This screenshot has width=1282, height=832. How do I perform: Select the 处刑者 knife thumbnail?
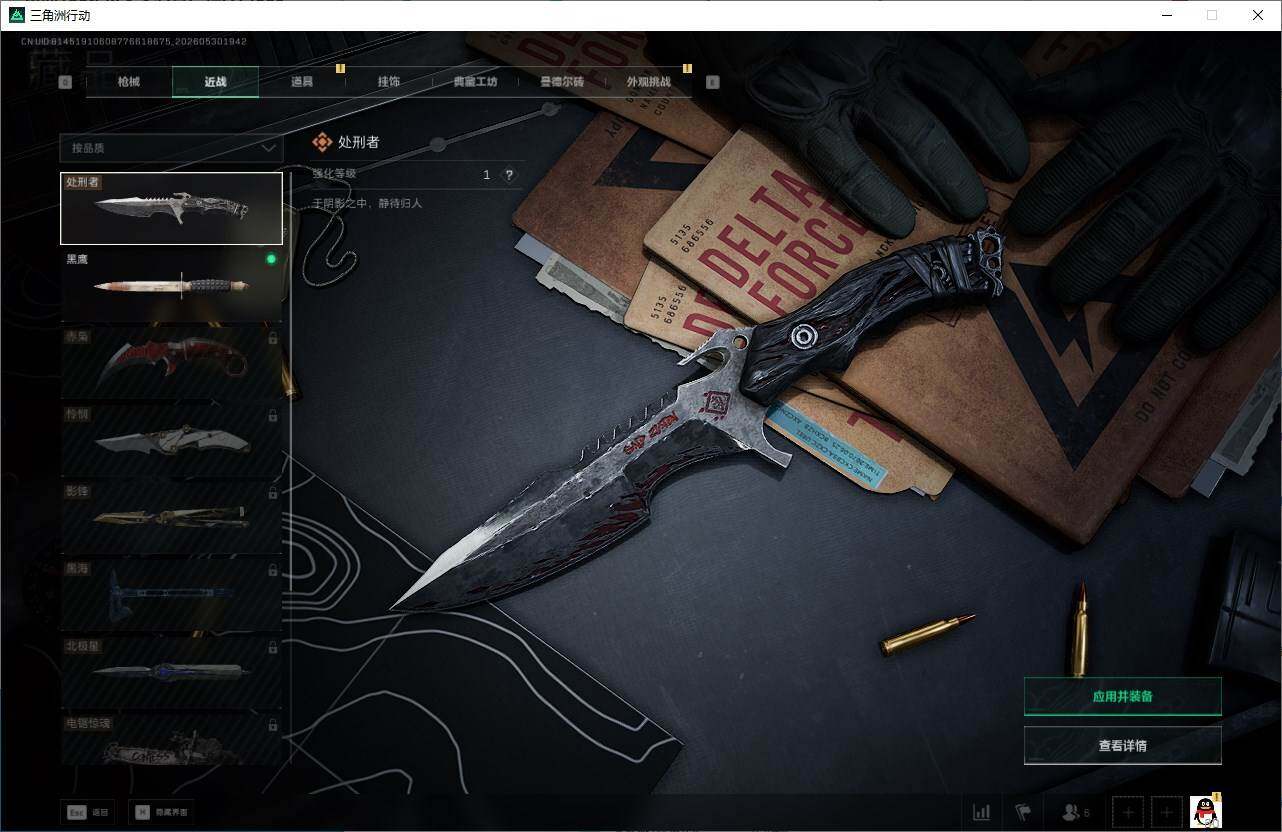coord(171,208)
